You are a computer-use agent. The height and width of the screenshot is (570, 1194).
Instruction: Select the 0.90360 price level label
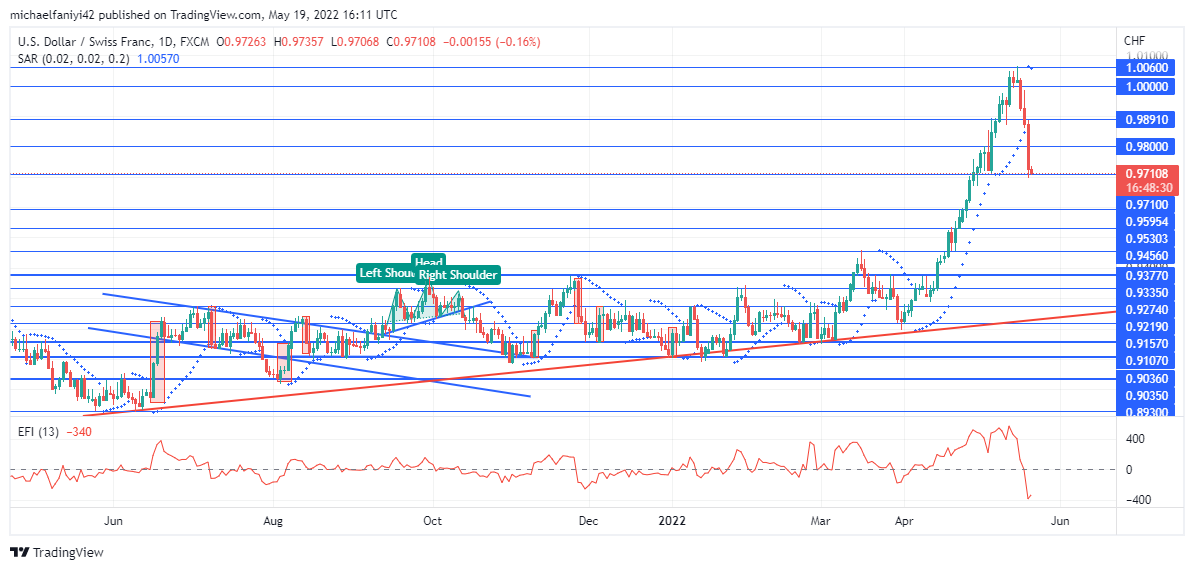[1146, 378]
